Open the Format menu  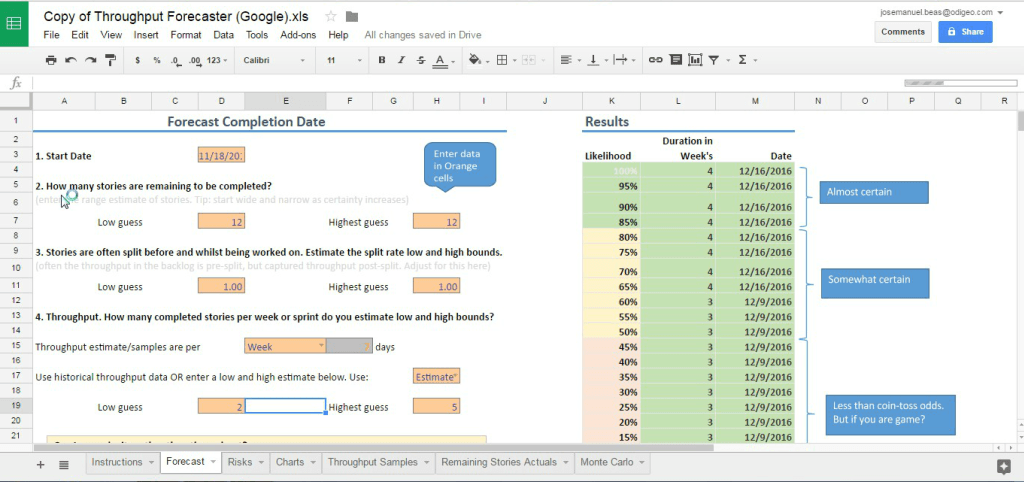pos(185,35)
